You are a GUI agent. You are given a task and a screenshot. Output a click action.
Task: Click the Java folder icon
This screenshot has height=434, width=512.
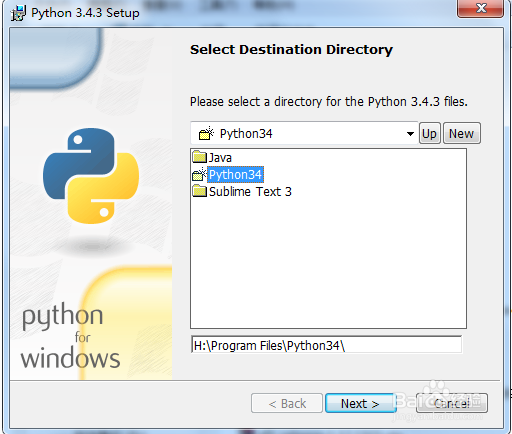pyautogui.click(x=200, y=157)
